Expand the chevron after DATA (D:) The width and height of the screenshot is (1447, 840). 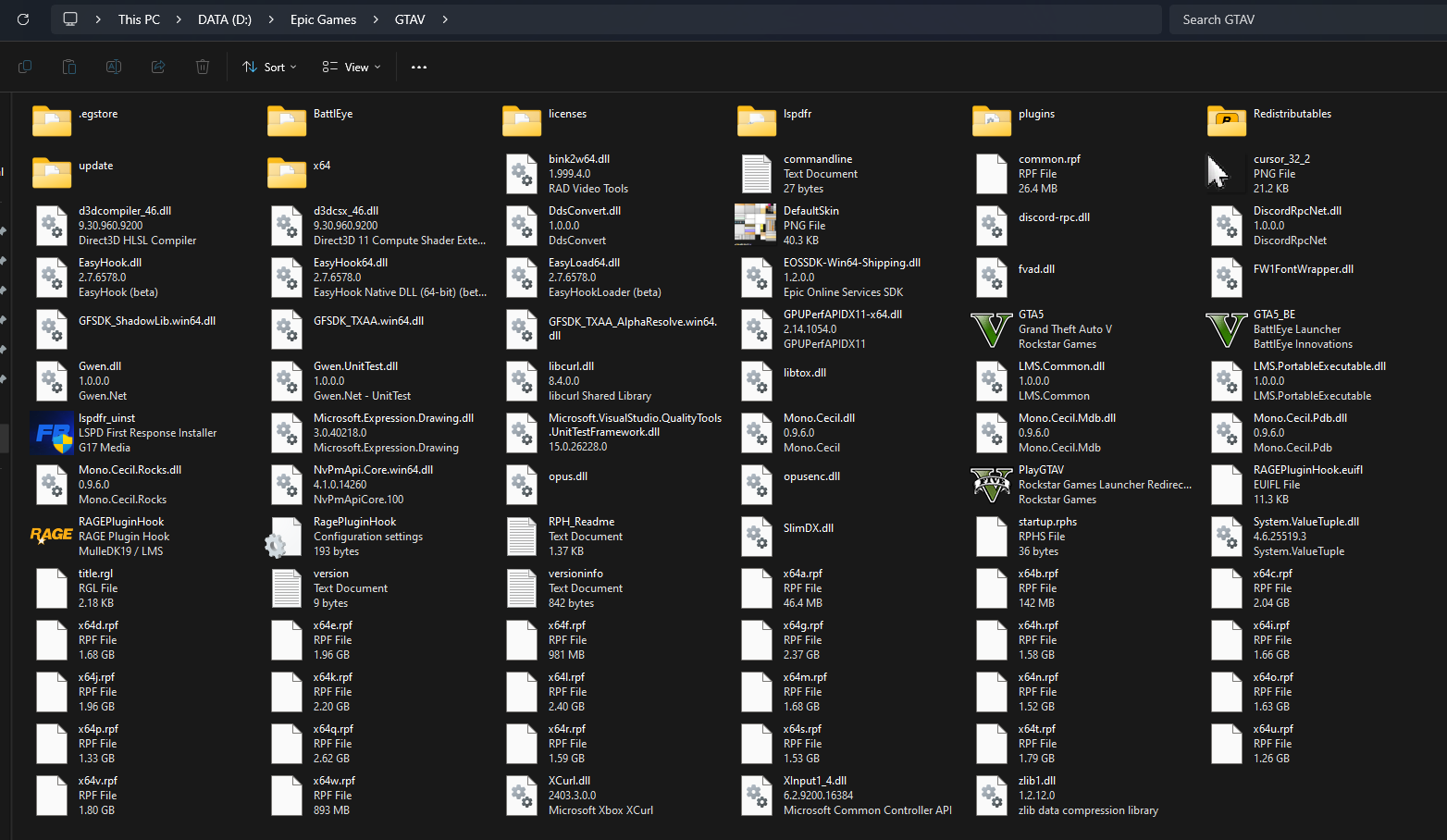coord(271,19)
